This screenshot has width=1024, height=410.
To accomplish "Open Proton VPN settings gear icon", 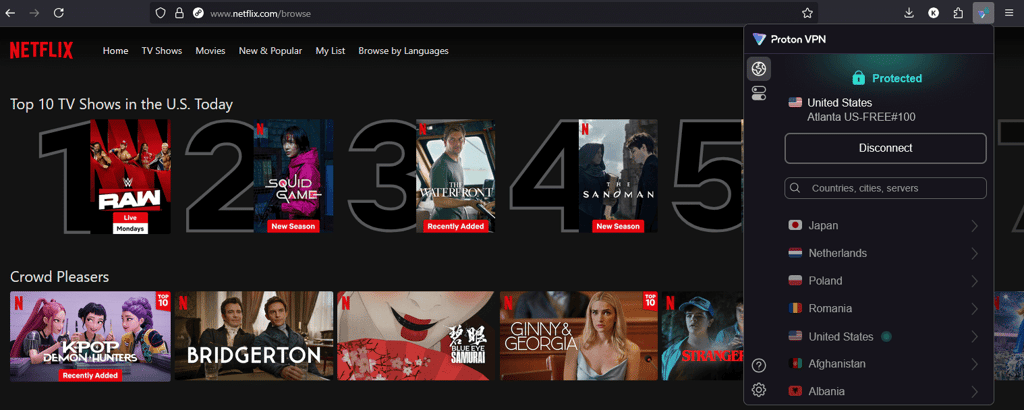I will point(758,390).
